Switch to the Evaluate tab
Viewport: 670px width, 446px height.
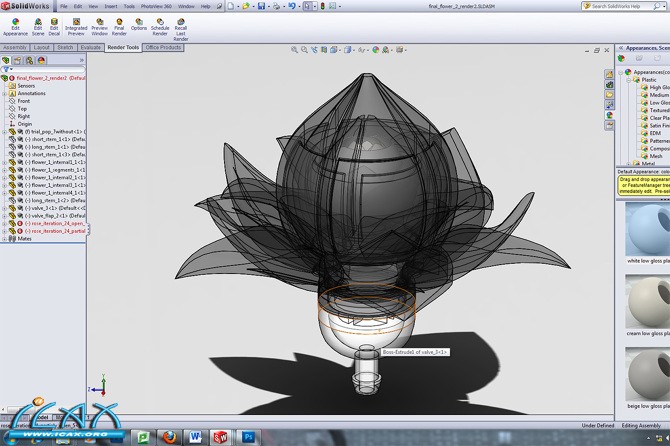click(91, 47)
